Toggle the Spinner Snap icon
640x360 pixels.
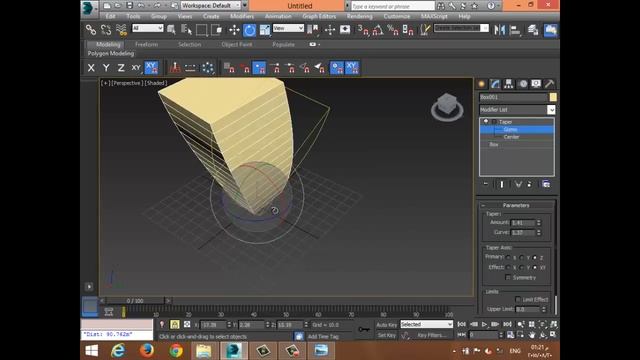408,30
